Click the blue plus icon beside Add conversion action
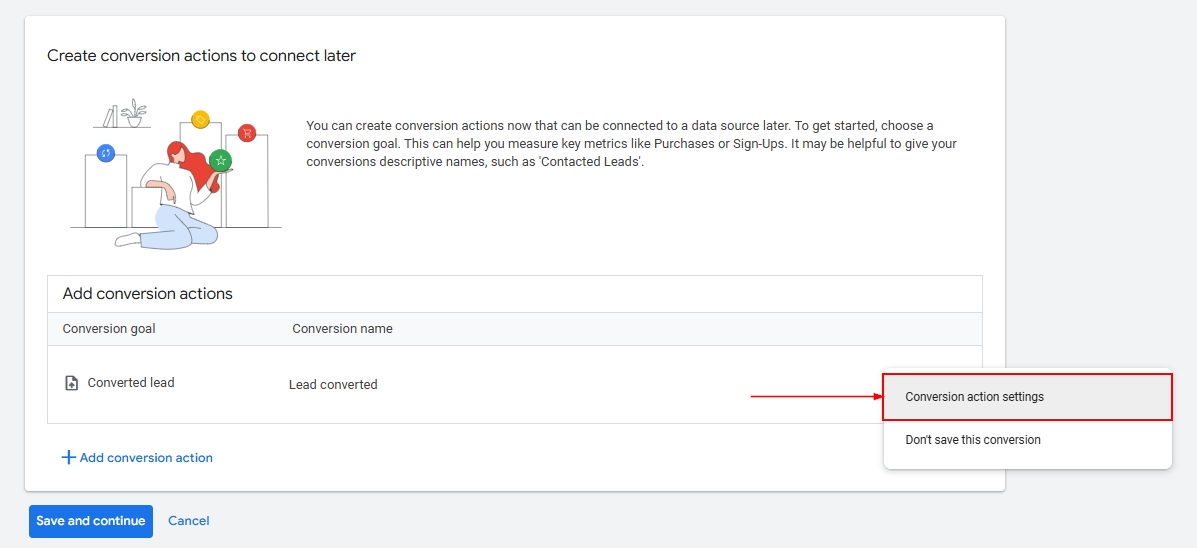 click(x=68, y=457)
